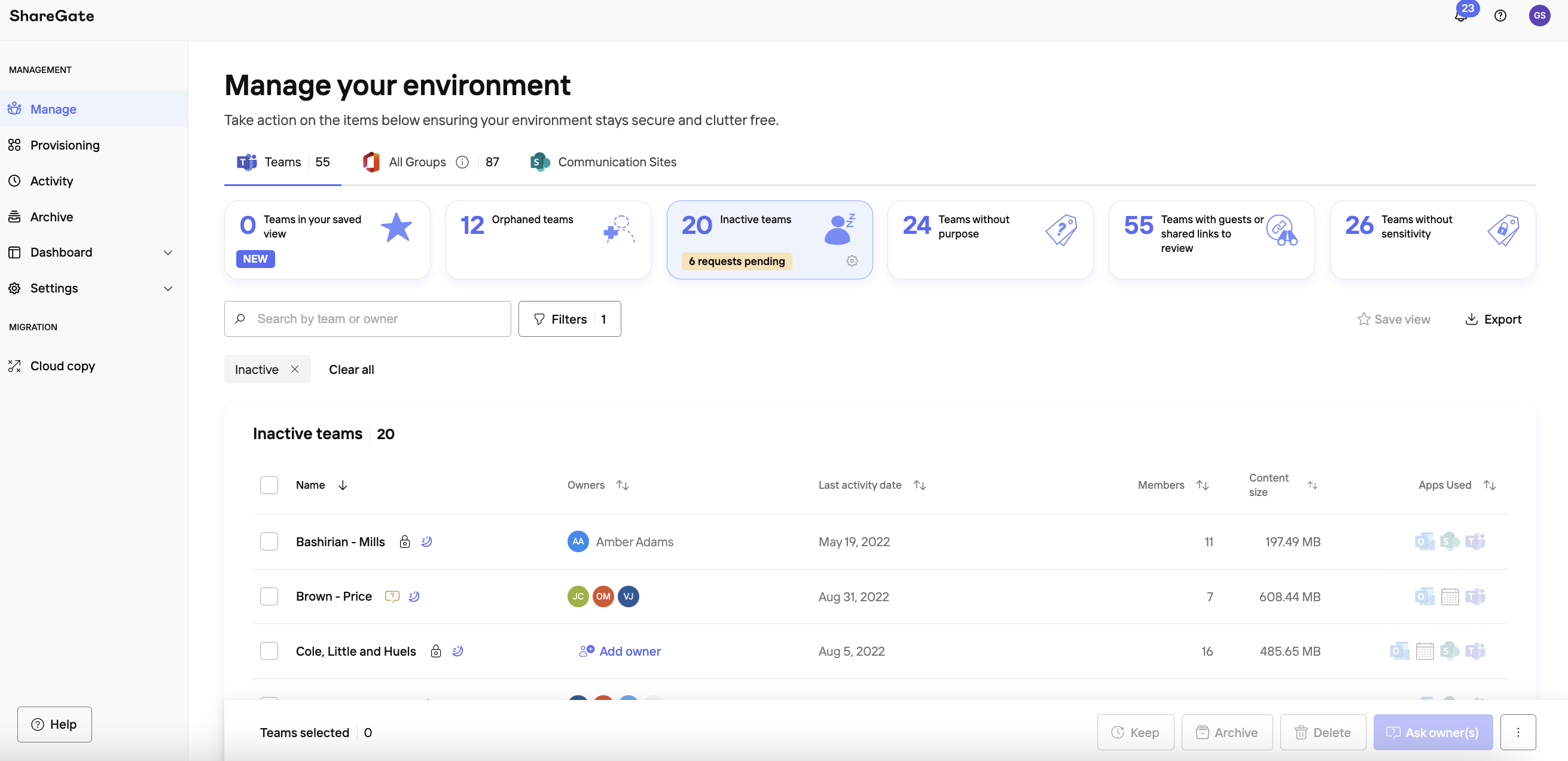
Task: Click the Ask owner(s) button
Action: (1433, 732)
